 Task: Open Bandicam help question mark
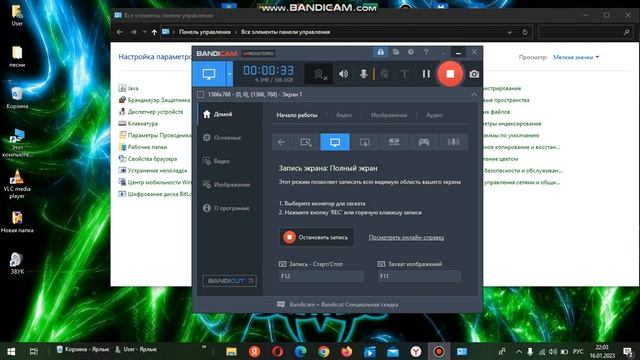[426, 52]
